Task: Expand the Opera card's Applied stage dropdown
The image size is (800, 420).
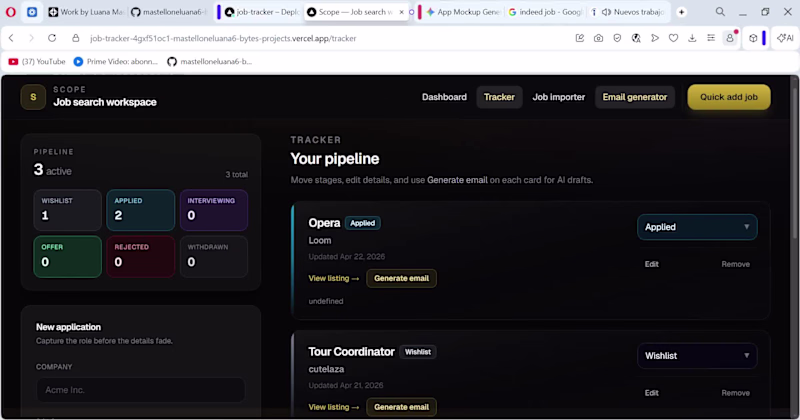Action: click(x=697, y=227)
